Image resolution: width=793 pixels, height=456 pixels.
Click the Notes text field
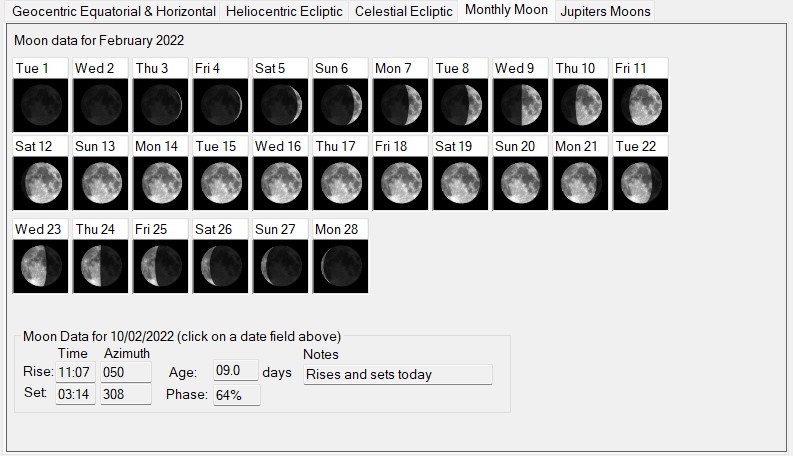pos(397,375)
